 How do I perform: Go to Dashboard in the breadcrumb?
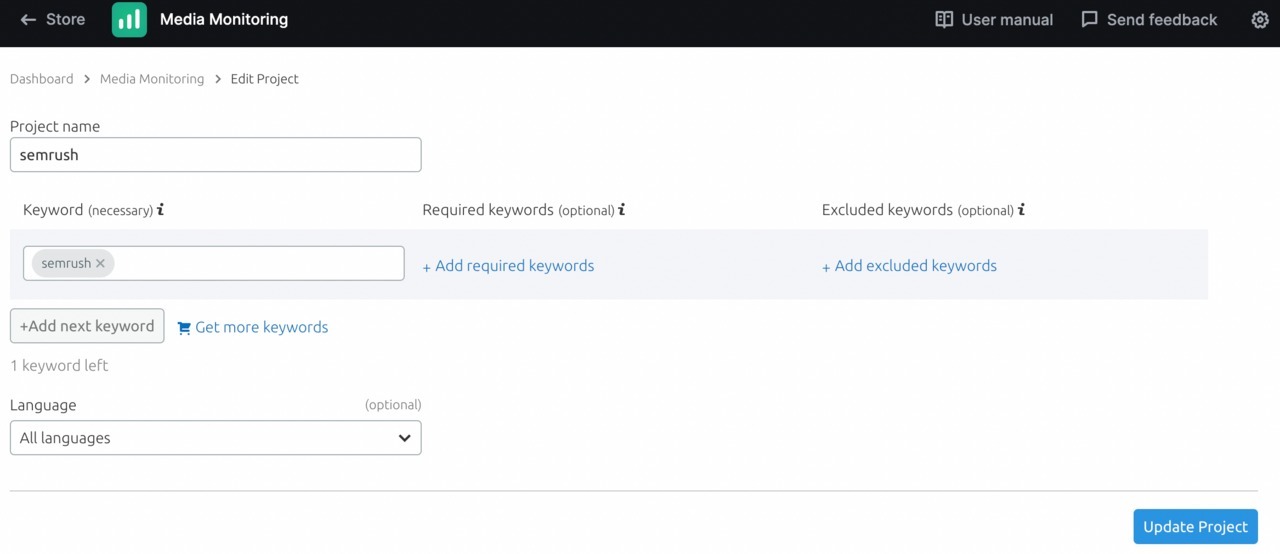[x=42, y=79]
